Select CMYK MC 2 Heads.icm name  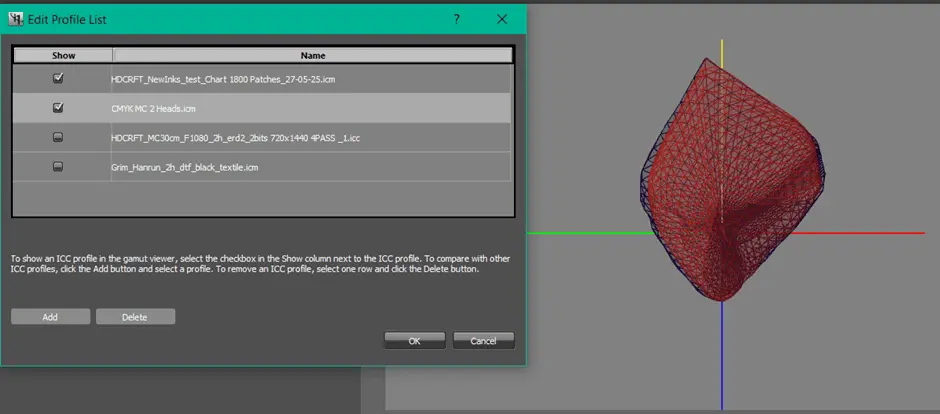tap(153, 108)
